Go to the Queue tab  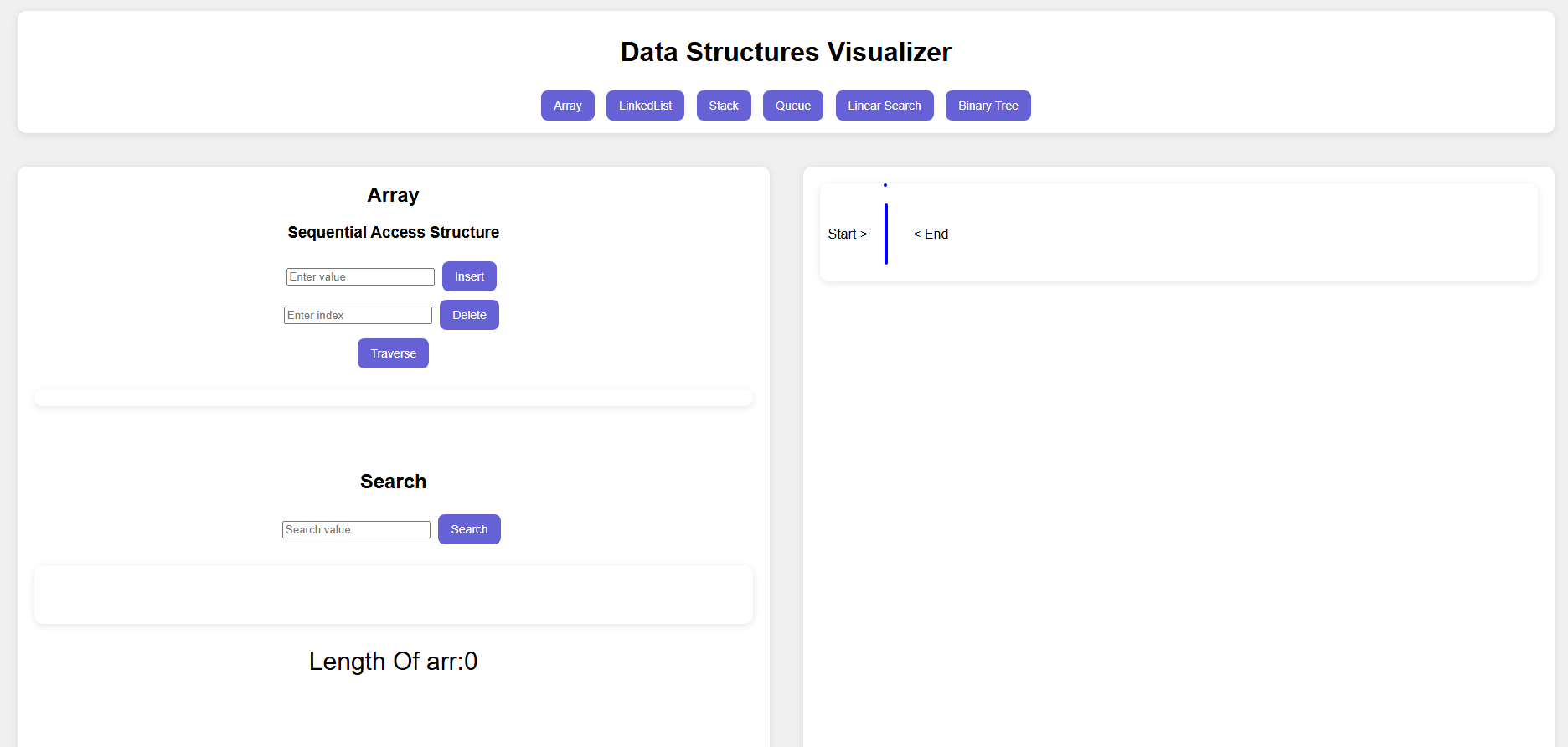tap(792, 106)
